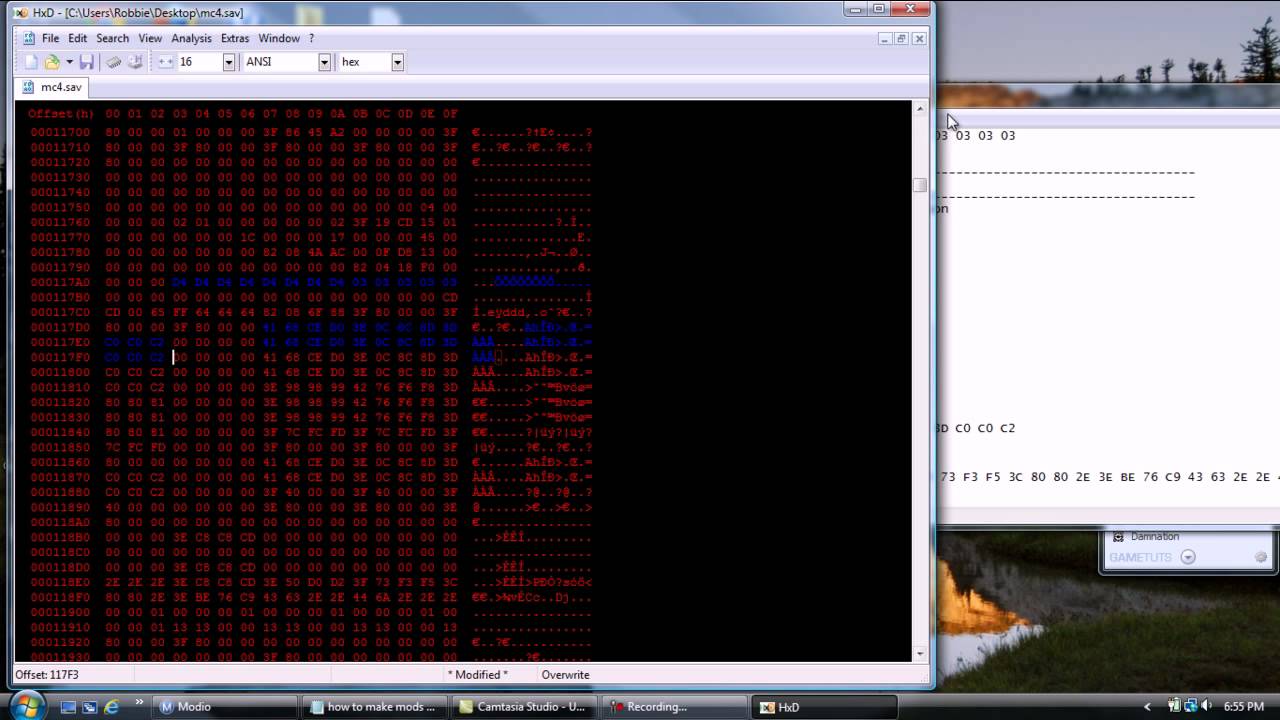Open the ? help menu

[x=311, y=38]
